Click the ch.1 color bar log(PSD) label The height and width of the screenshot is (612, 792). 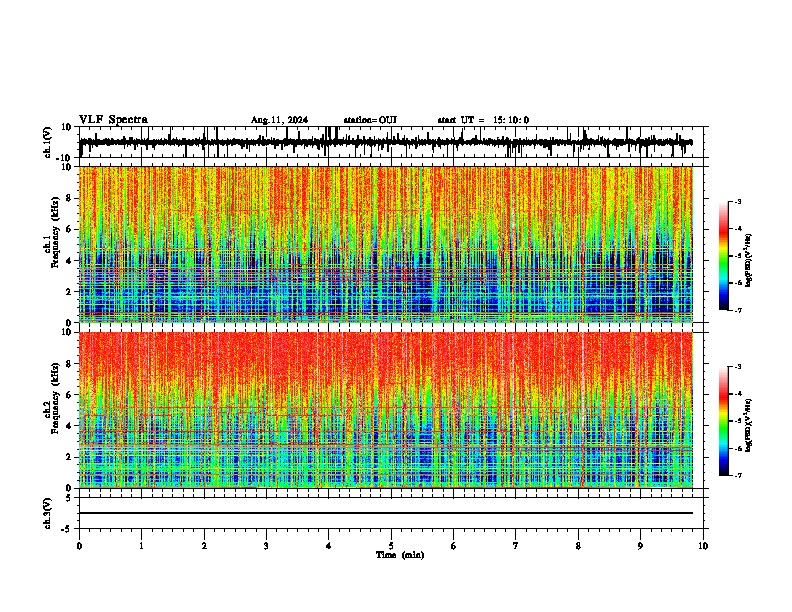point(749,260)
